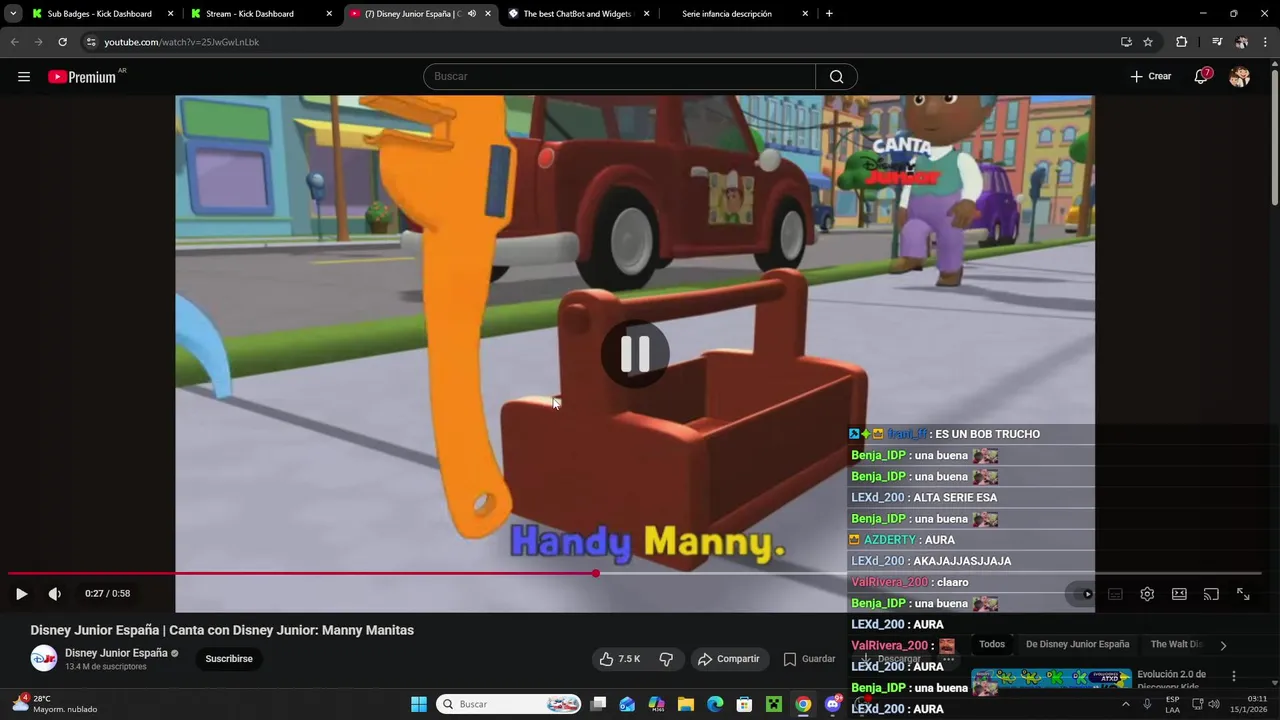
Task: Open browser media controls icon
Action: [1217, 42]
